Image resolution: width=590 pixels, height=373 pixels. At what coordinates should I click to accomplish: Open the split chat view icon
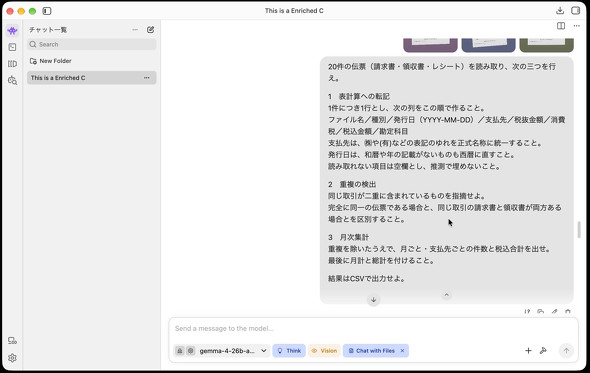pyautogui.click(x=561, y=26)
